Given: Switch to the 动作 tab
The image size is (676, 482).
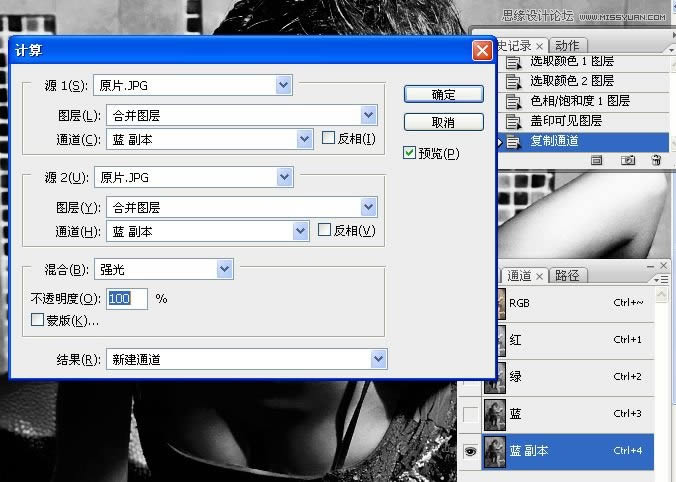Looking at the screenshot, I should coord(567,46).
